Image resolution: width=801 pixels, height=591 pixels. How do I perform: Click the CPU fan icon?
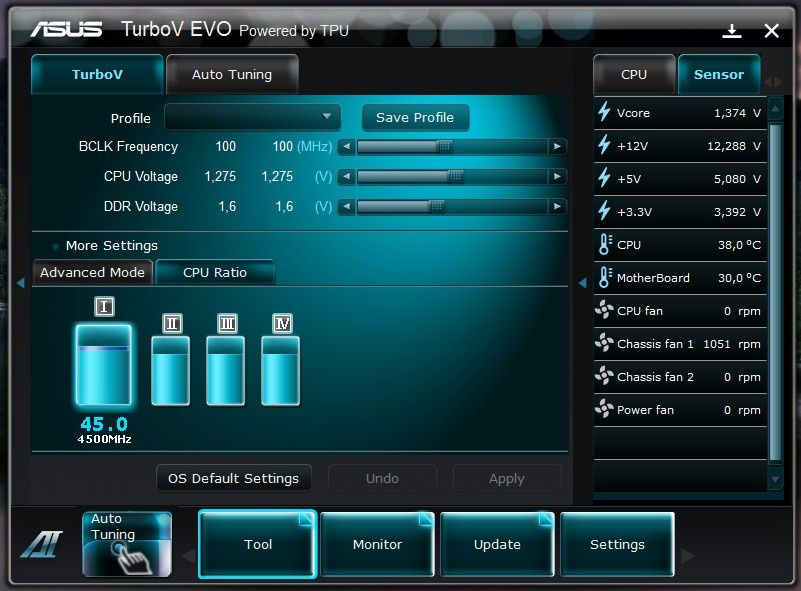coord(604,310)
